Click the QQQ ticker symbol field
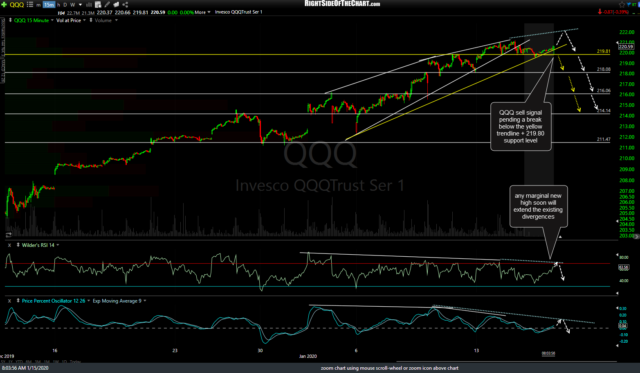This screenshot has height=373, width=640. [x=17, y=4]
